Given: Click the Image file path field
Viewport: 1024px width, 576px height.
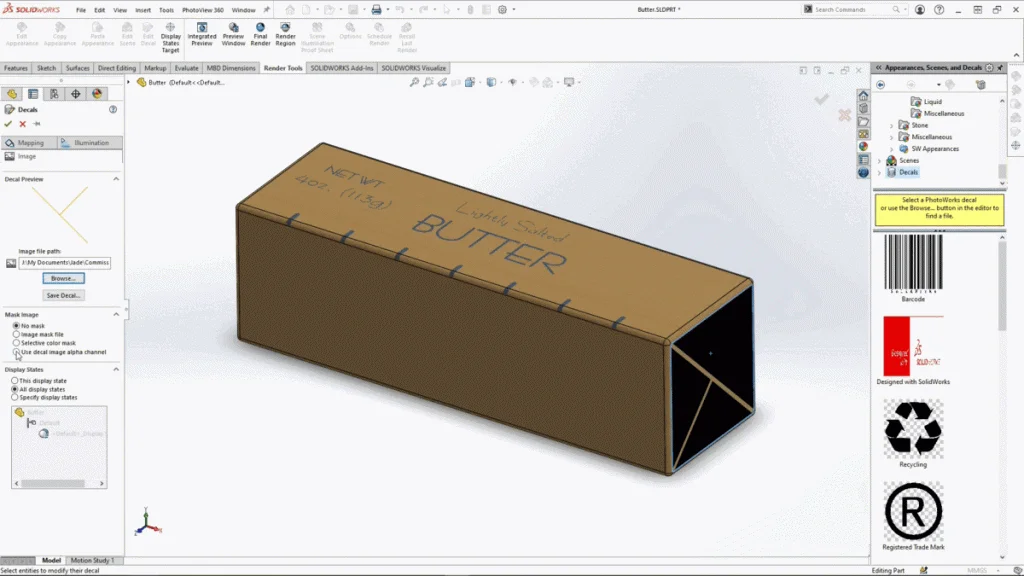Looking at the screenshot, I should pyautogui.click(x=65, y=262).
